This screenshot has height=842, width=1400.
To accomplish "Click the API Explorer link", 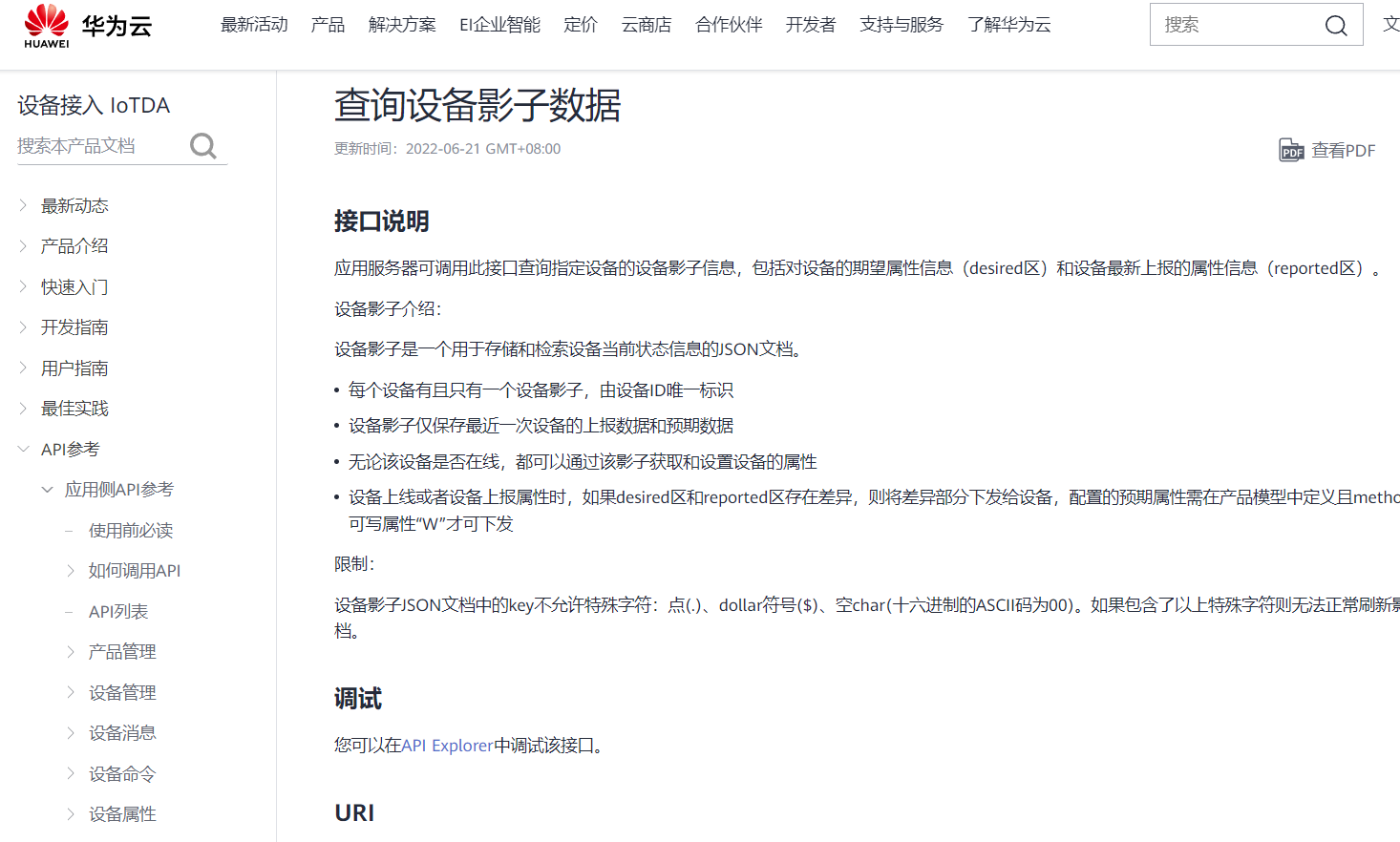I will [x=447, y=746].
